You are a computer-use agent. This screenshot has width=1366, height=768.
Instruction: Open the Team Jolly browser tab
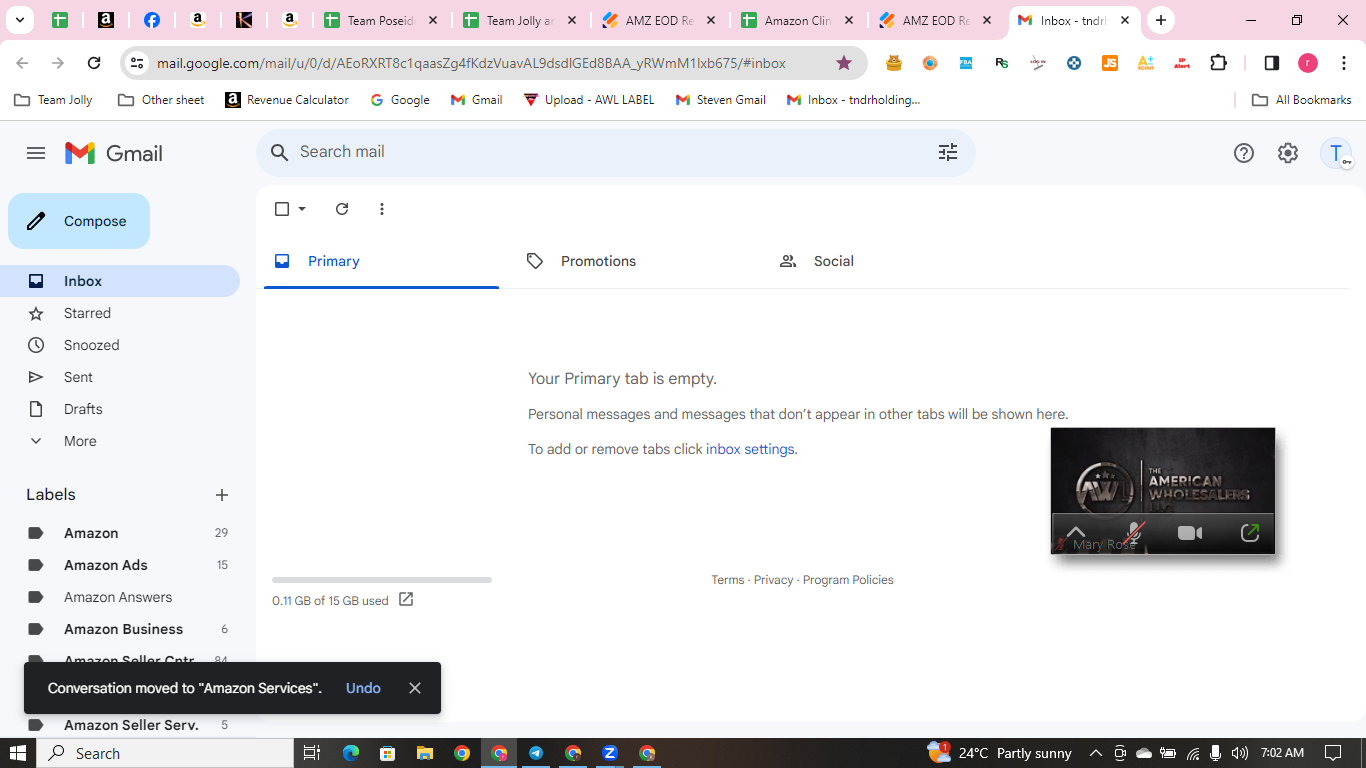[x=520, y=20]
